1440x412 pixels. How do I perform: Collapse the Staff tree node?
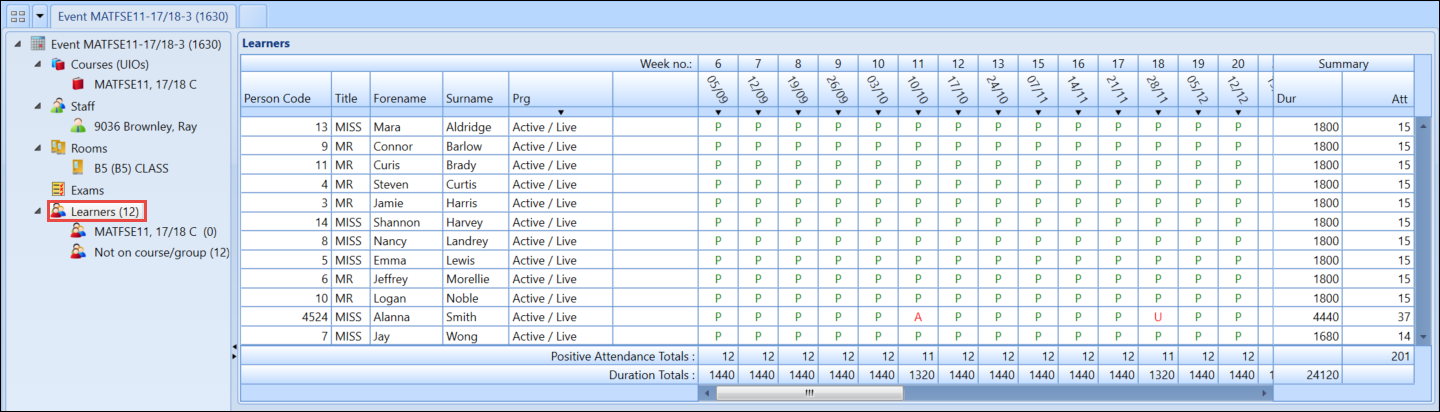pyautogui.click(x=38, y=106)
